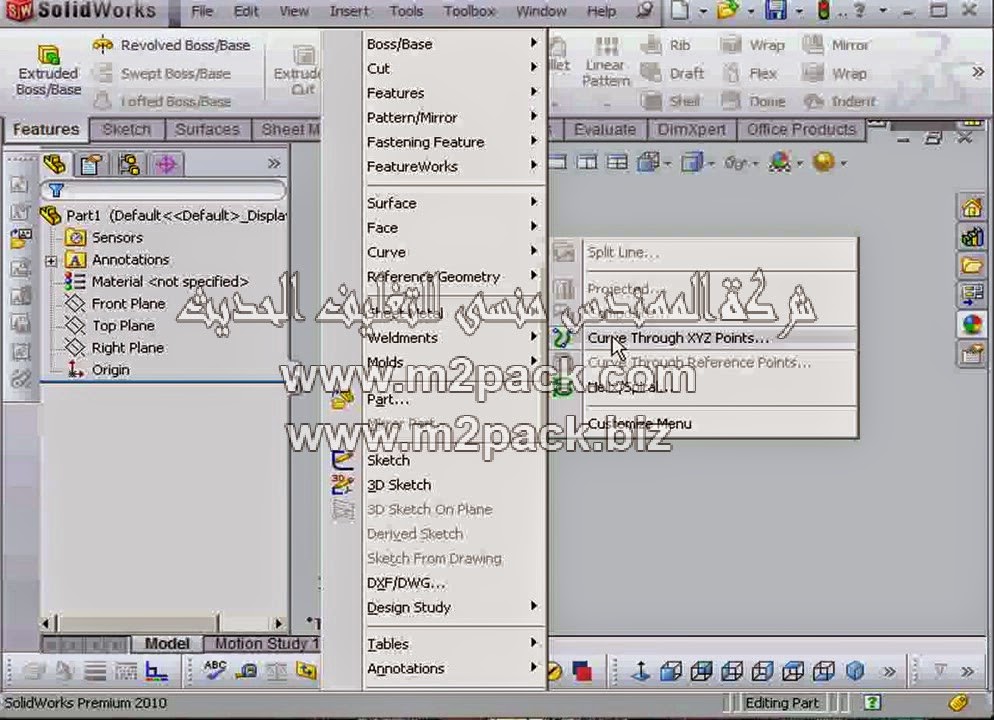994x720 pixels.
Task: Open the Boss/Base submenu
Action: pos(453,44)
